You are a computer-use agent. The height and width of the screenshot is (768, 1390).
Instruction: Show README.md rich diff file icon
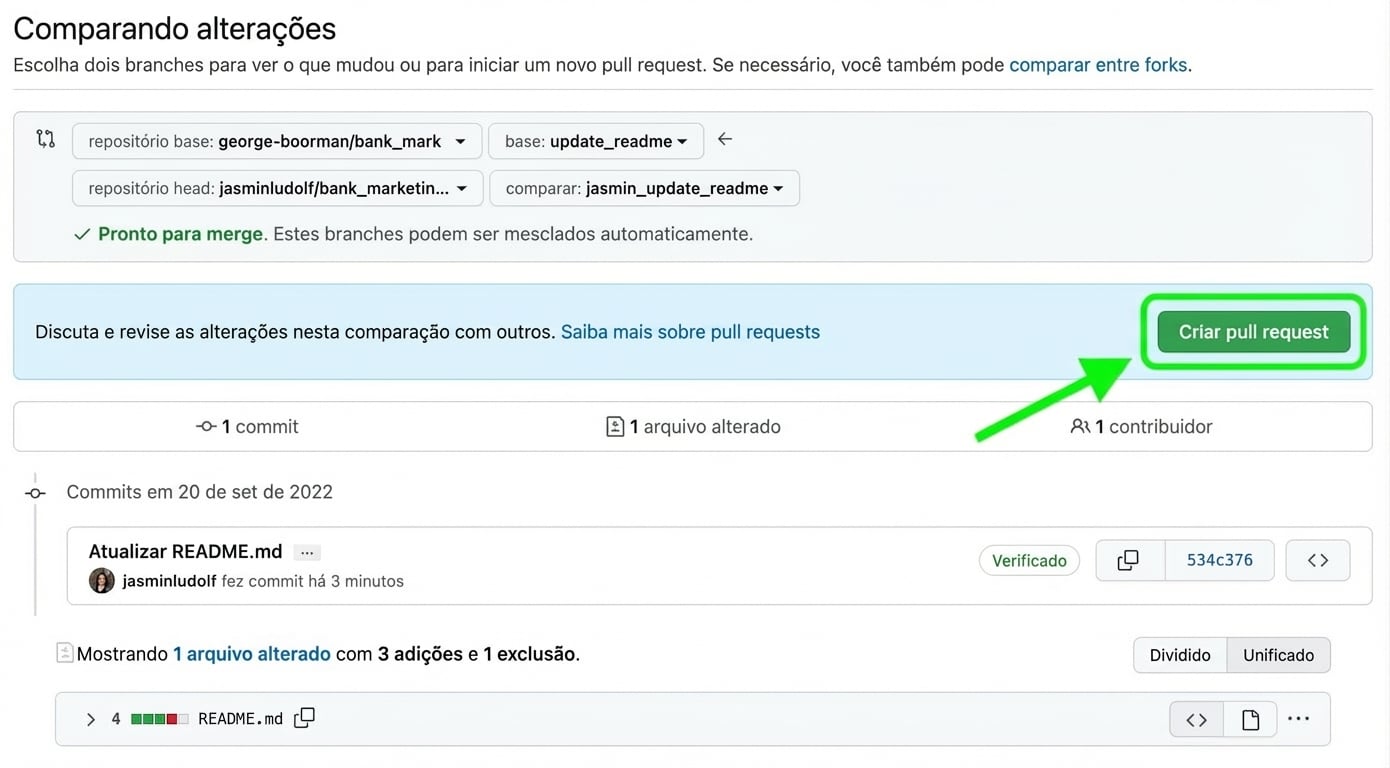pos(1250,719)
